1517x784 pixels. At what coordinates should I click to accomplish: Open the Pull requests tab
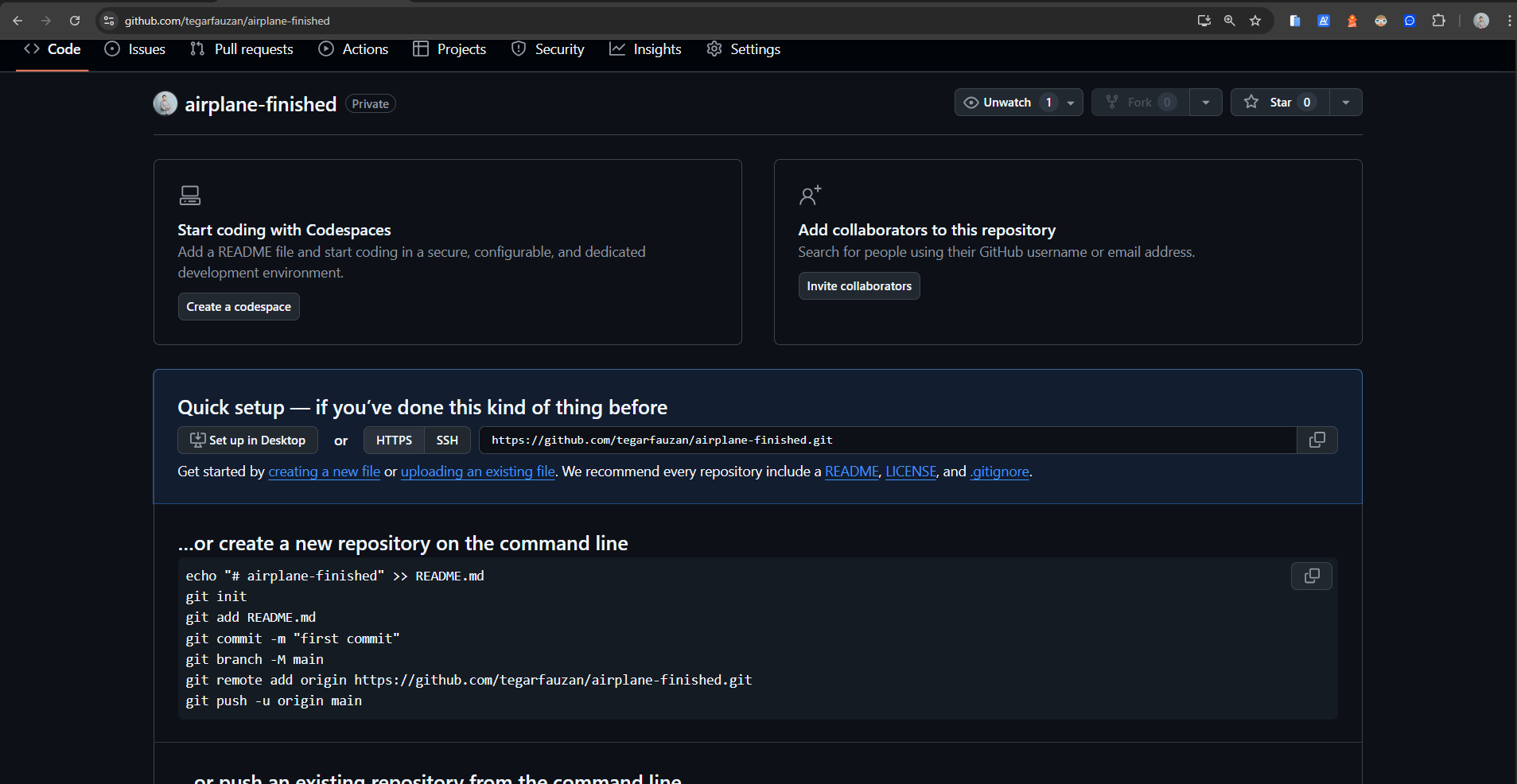coord(242,49)
